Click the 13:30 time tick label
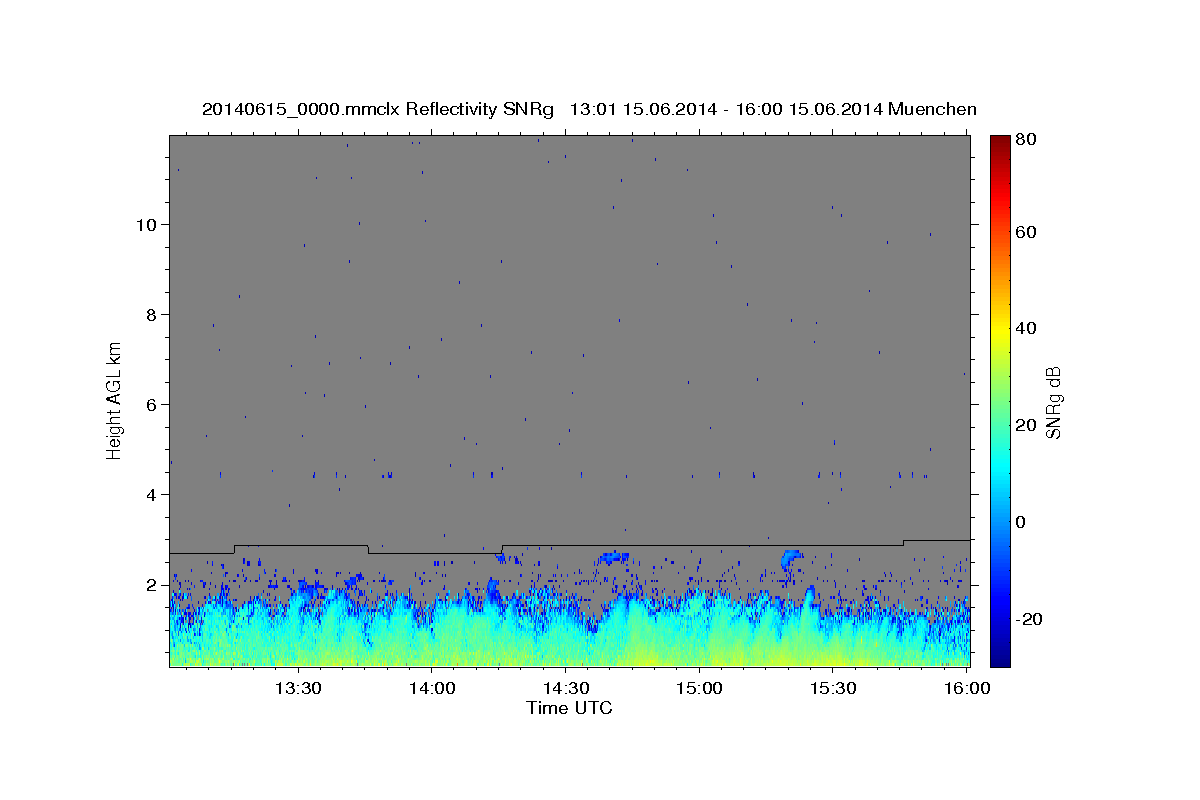This screenshot has width=1200, height=800. coord(297,689)
